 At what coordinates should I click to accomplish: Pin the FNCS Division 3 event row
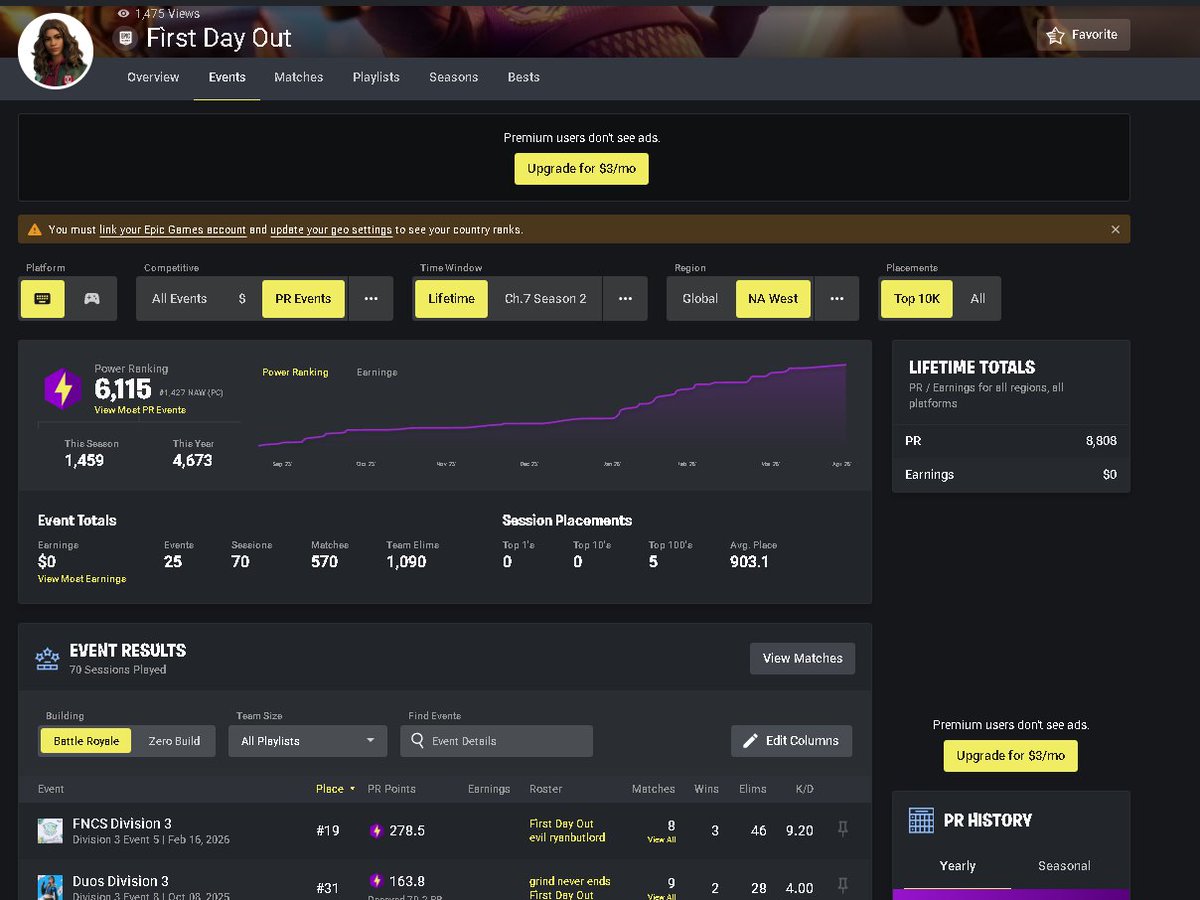(843, 829)
